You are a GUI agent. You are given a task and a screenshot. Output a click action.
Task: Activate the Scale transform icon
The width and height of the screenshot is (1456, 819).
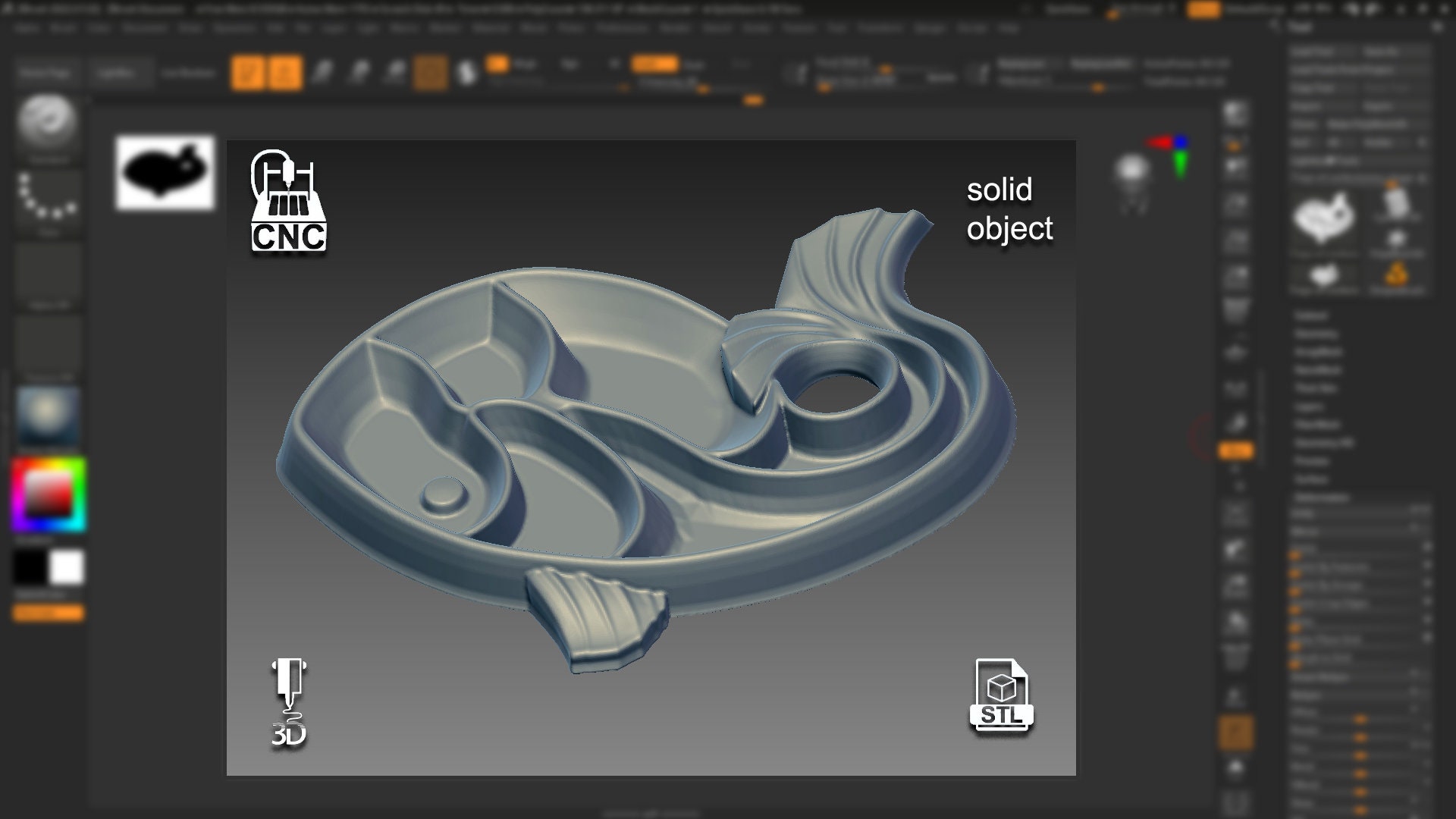point(359,73)
